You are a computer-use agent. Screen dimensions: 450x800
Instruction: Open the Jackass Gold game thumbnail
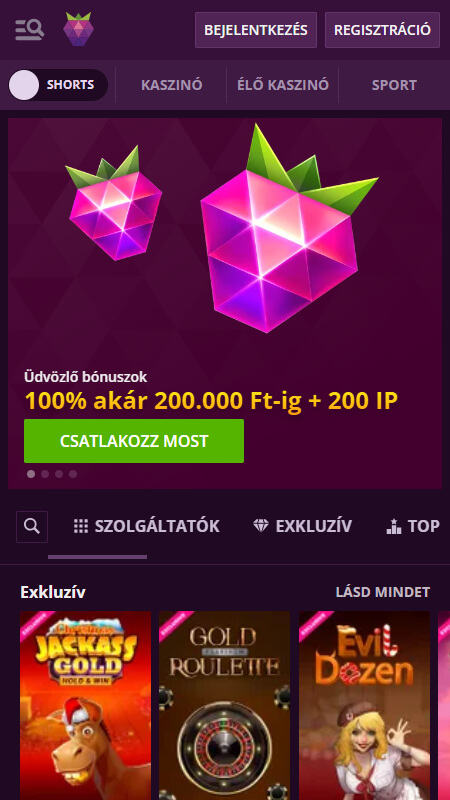point(86,706)
